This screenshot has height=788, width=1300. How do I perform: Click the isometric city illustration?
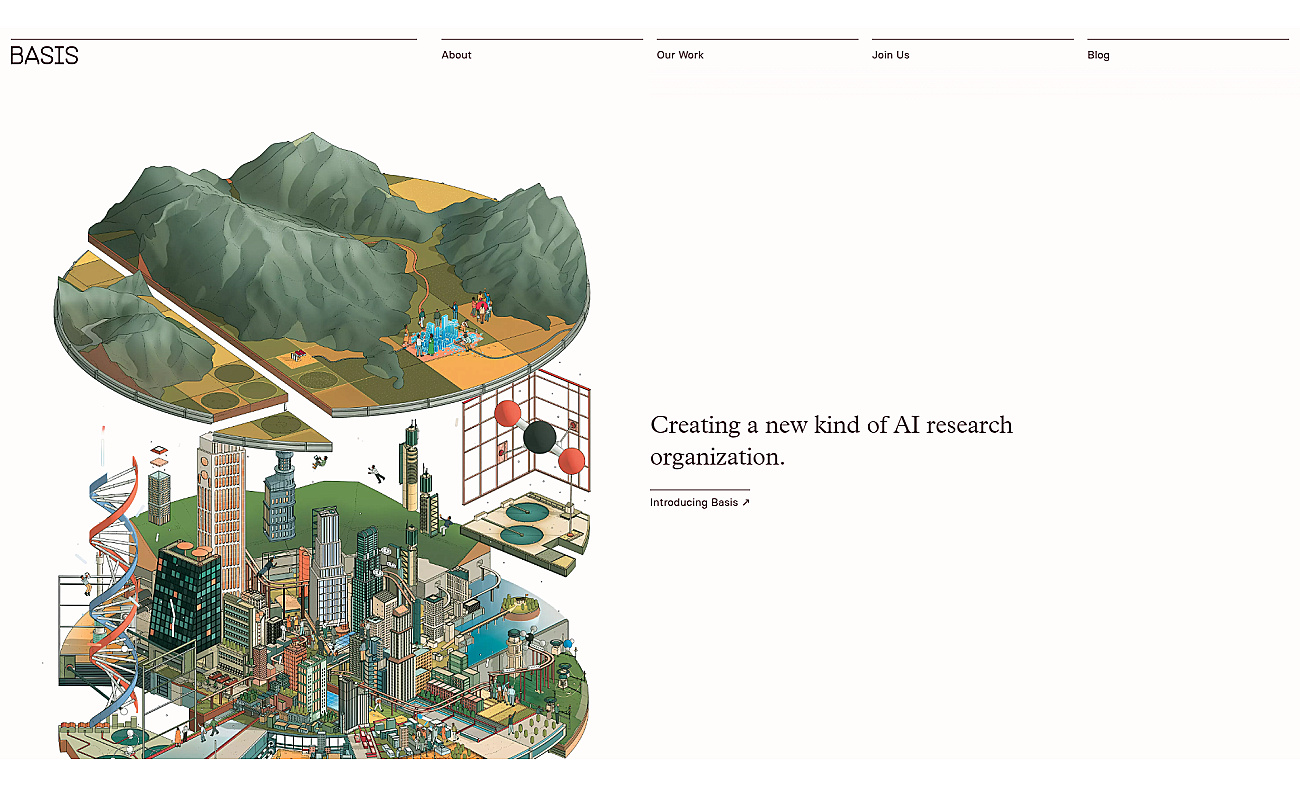click(x=321, y=445)
